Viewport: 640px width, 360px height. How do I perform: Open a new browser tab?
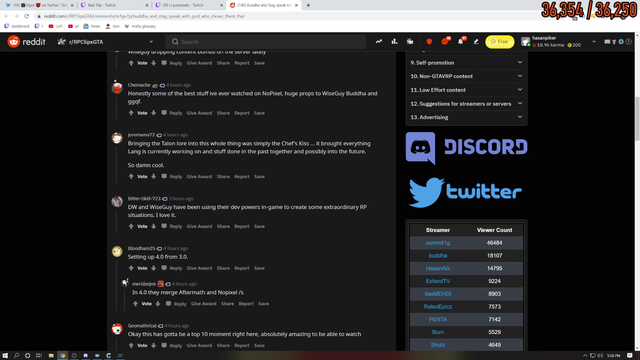coord(308,5)
